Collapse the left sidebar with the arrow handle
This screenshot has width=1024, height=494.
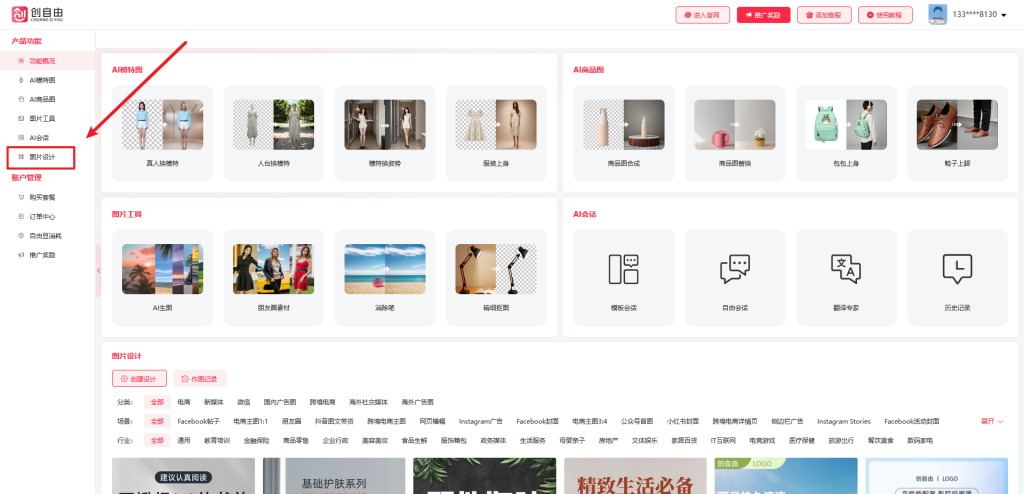[99, 270]
